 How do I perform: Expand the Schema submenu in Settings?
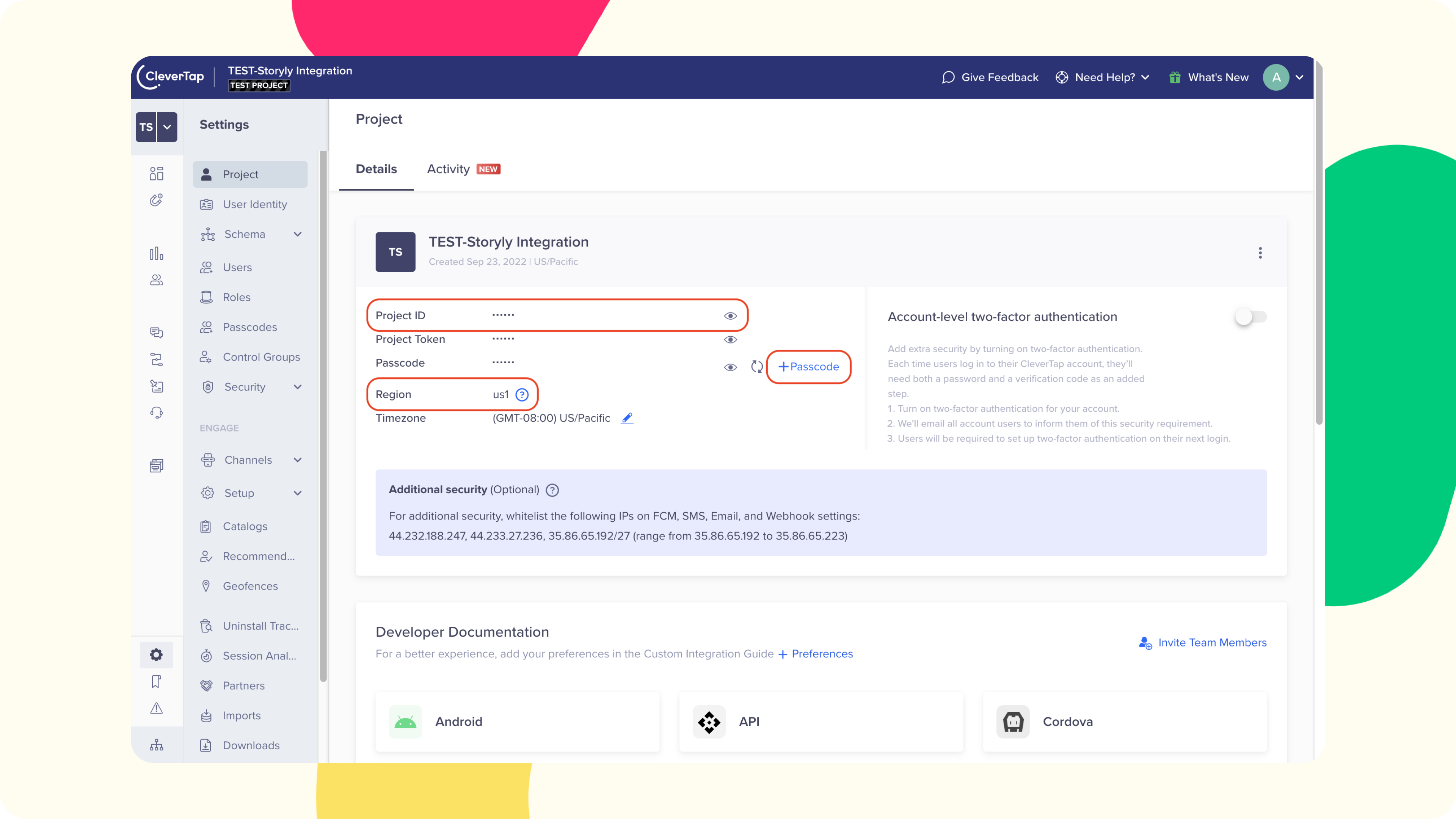coord(297,234)
